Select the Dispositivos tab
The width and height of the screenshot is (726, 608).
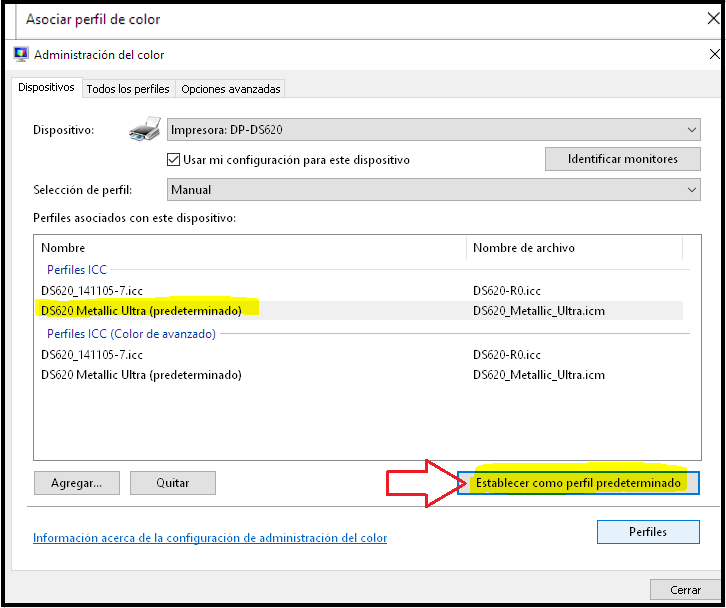47,88
